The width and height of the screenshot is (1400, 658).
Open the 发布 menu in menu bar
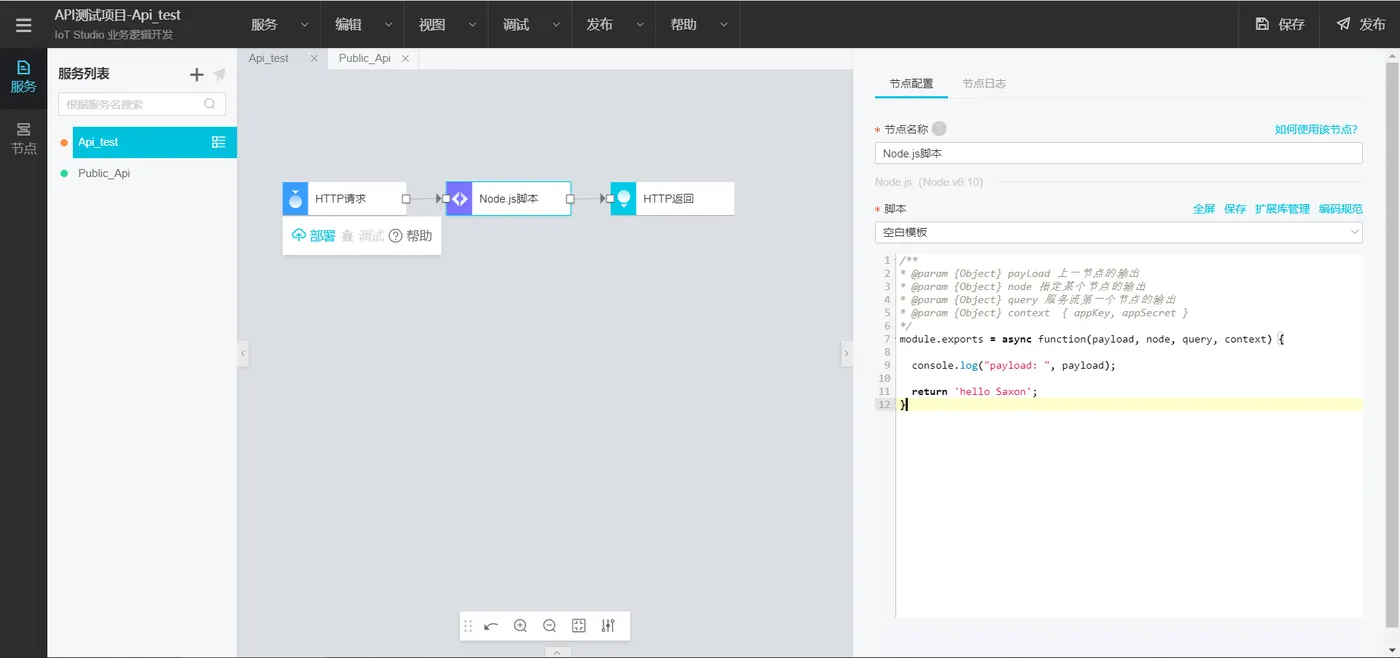point(600,24)
